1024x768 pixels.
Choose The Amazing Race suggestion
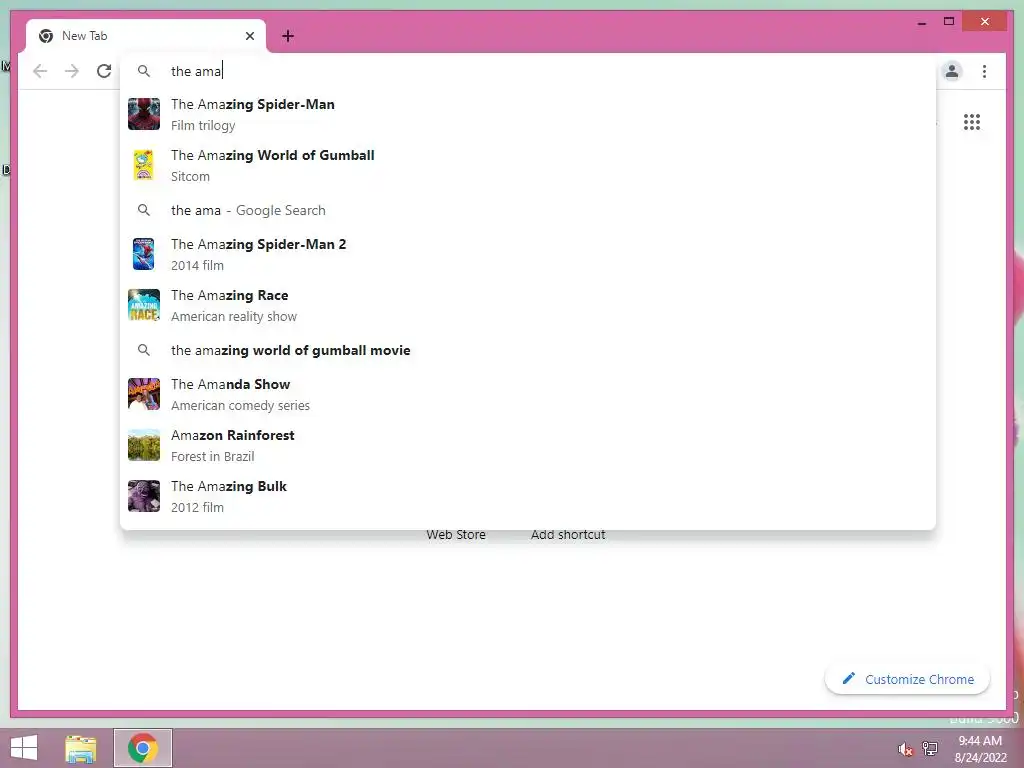click(528, 305)
